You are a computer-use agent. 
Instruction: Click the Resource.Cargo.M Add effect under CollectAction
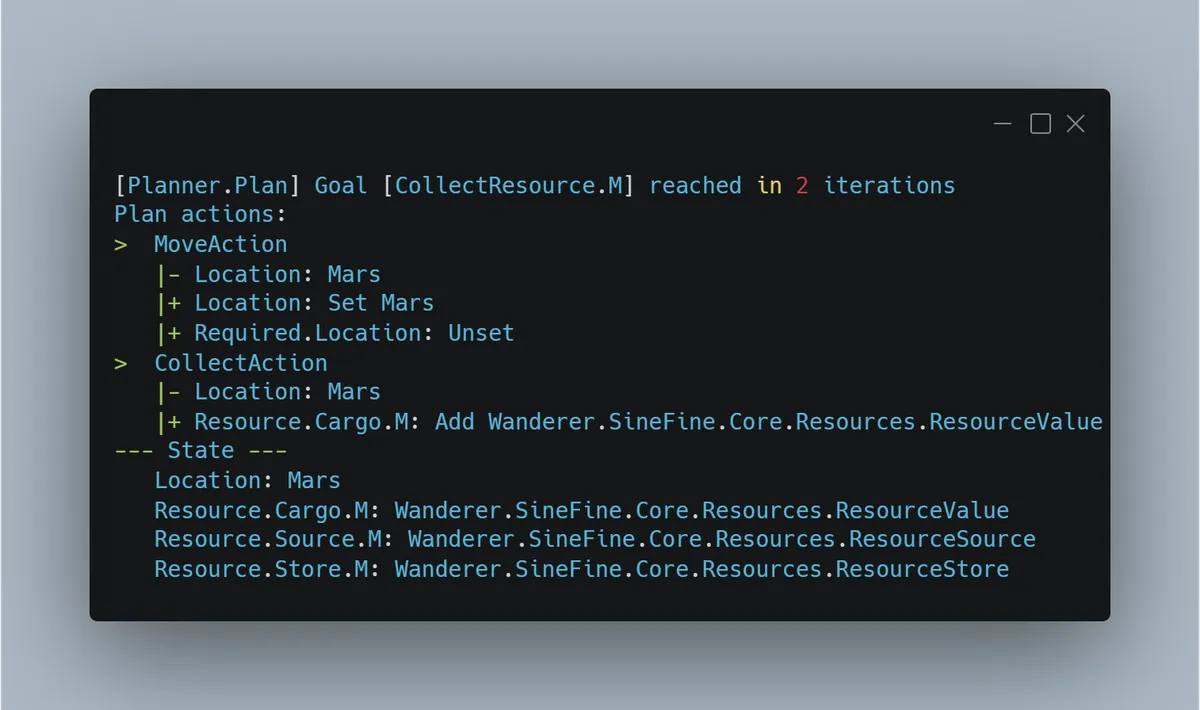pyautogui.click(x=647, y=422)
